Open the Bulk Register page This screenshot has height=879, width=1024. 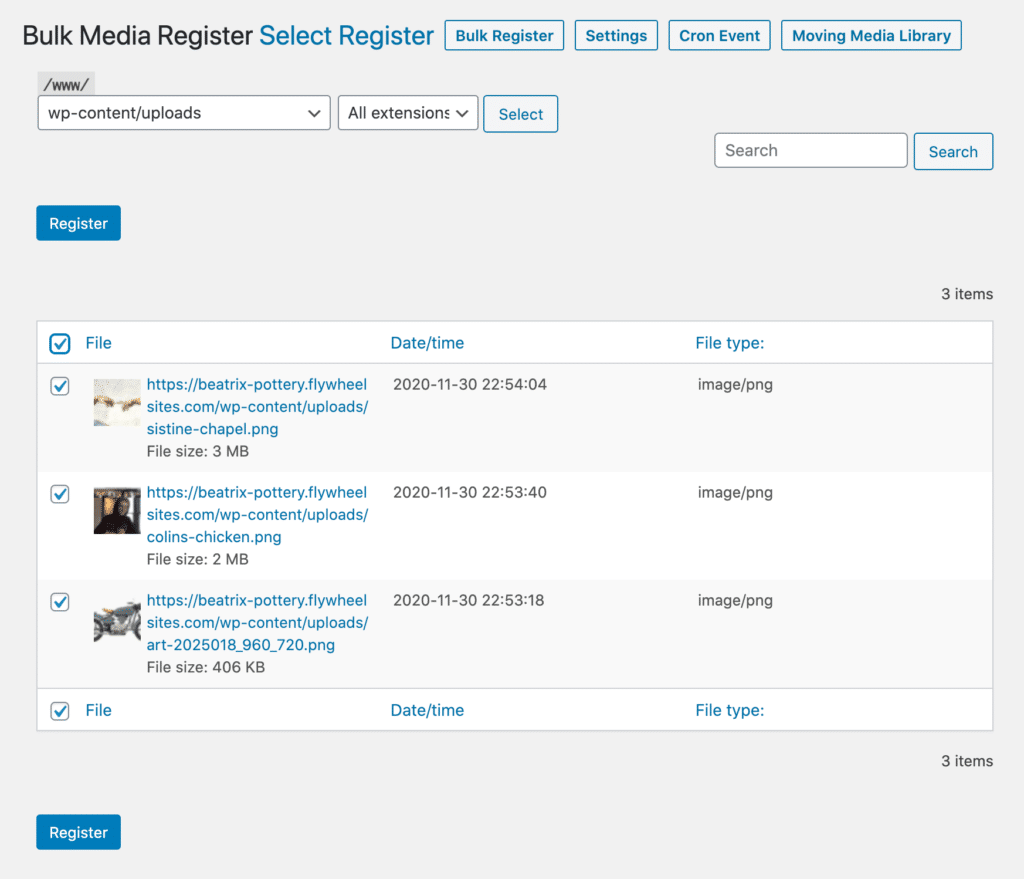[504, 35]
